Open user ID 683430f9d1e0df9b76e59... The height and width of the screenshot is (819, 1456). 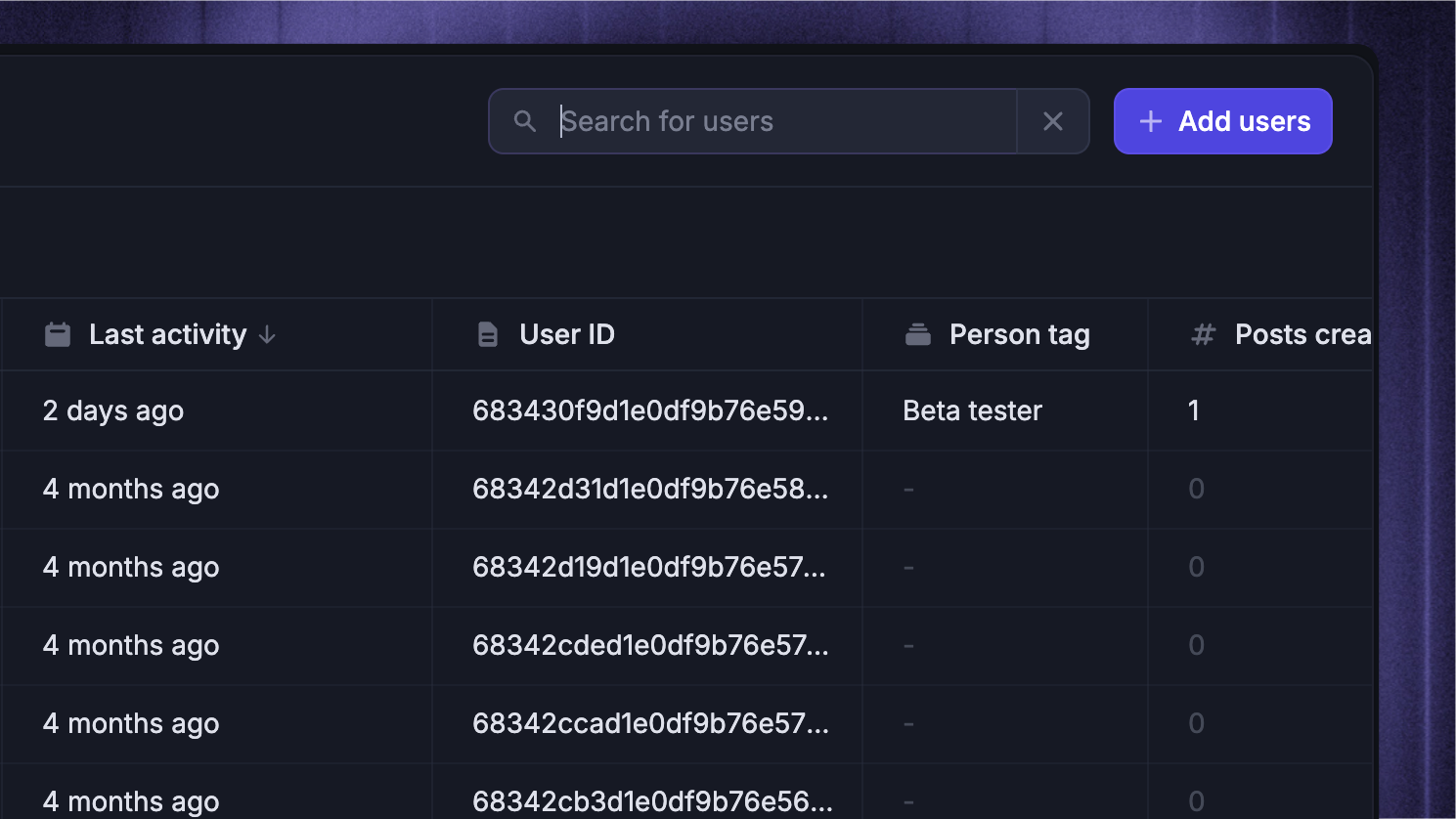click(x=650, y=410)
